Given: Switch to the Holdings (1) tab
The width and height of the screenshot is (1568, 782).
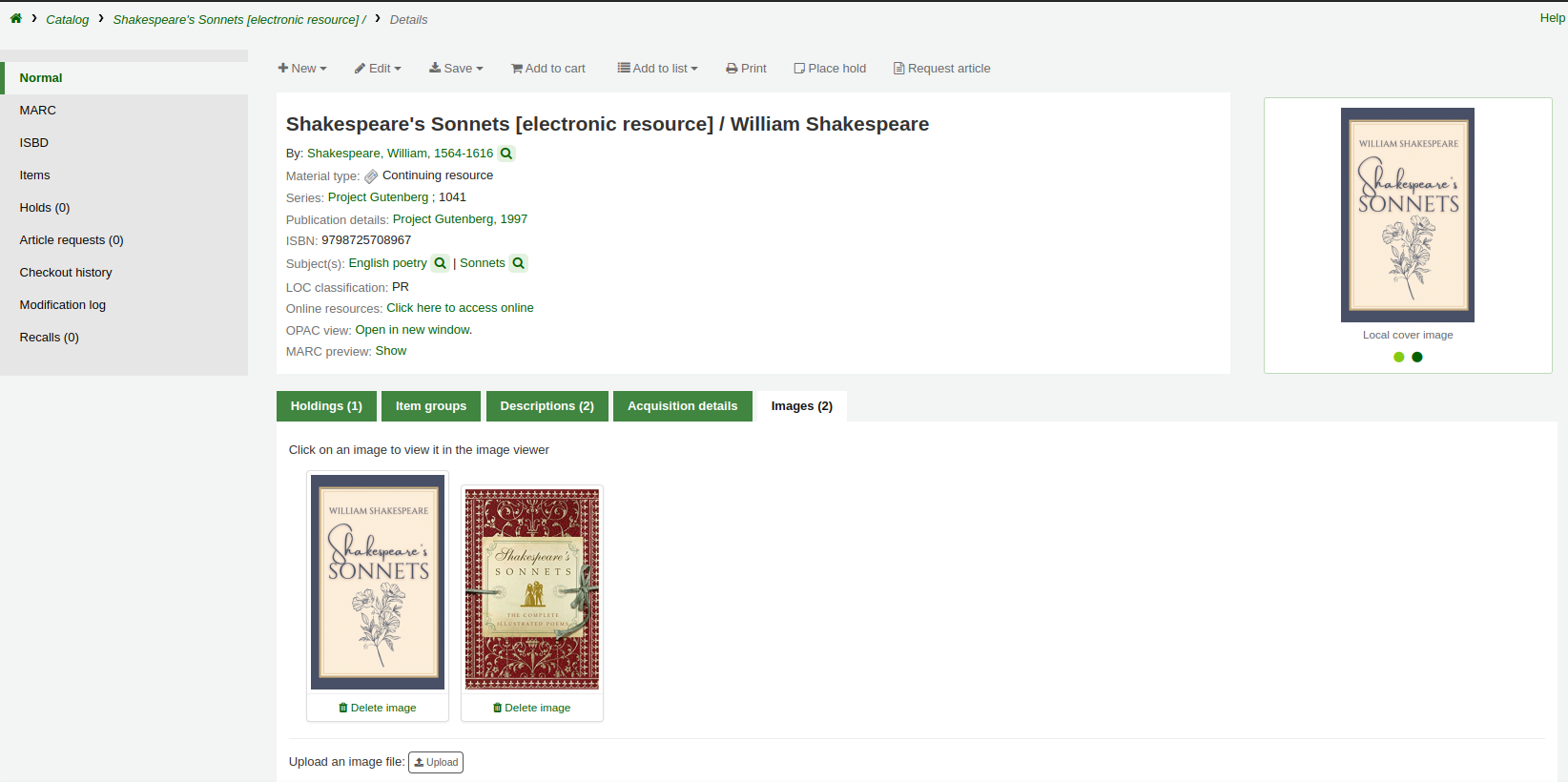Looking at the screenshot, I should click(x=326, y=406).
